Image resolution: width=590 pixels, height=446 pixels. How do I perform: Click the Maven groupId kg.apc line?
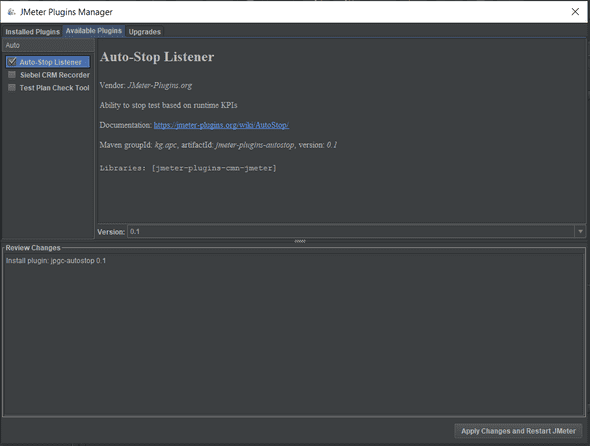tap(218, 145)
